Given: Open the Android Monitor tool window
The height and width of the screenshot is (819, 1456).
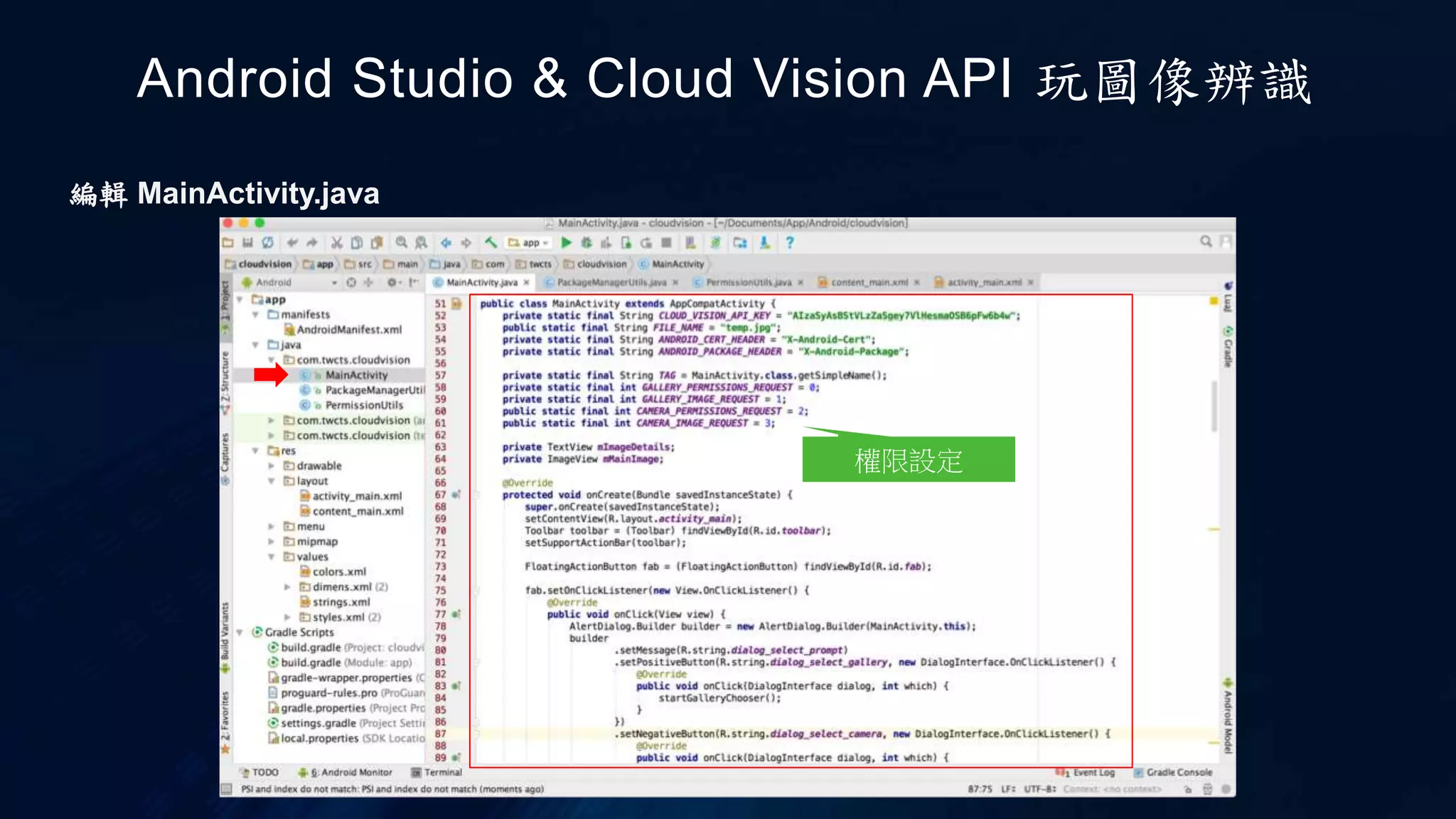Looking at the screenshot, I should [346, 772].
